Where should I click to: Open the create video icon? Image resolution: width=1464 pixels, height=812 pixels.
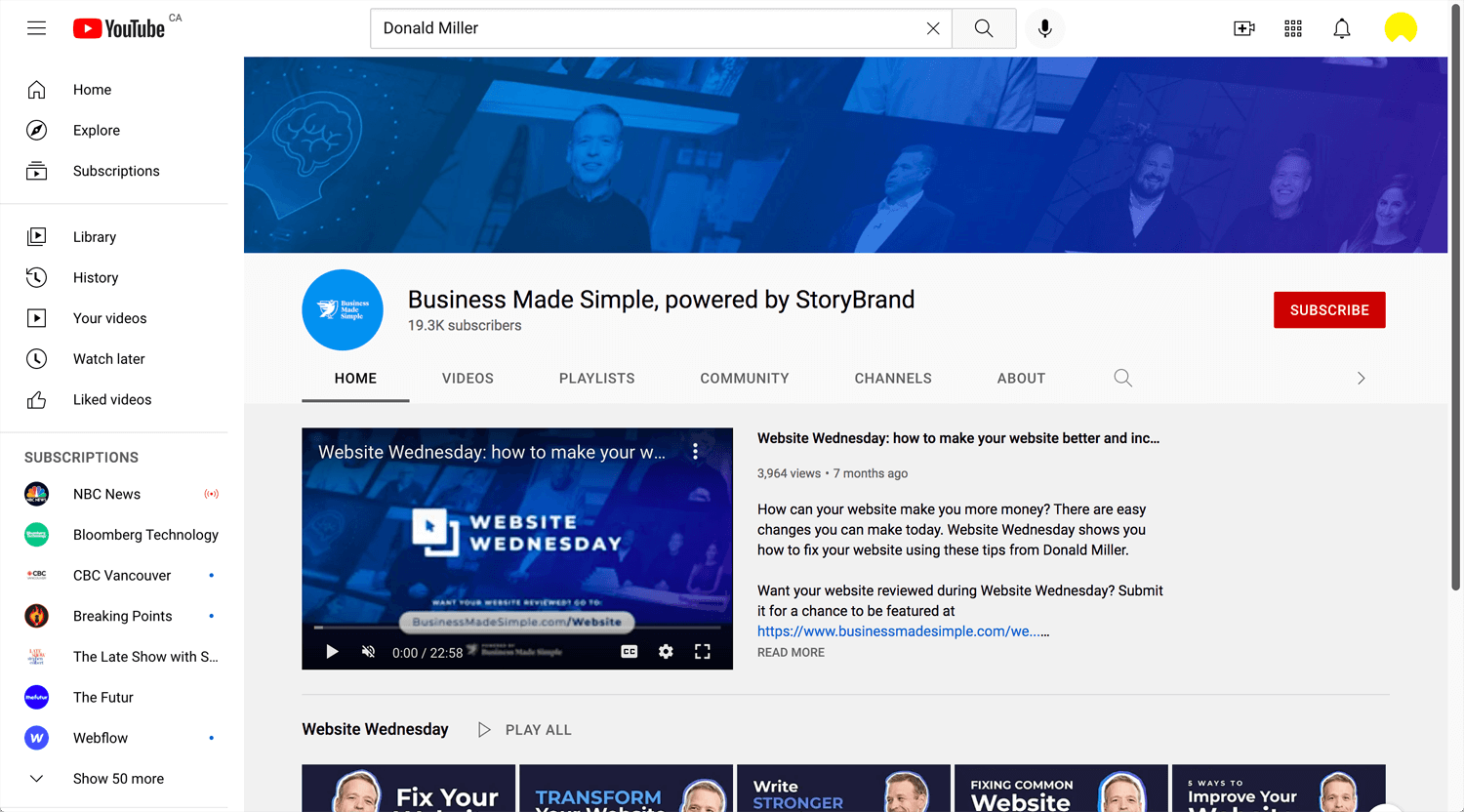click(1244, 28)
